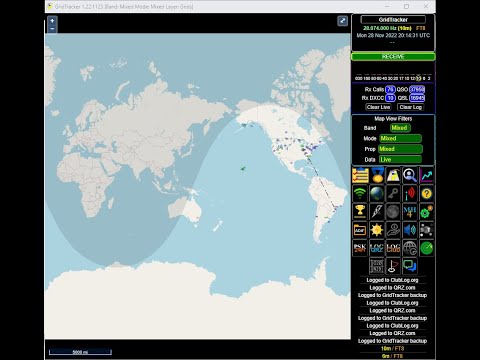This screenshot has width=480, height=360.
Task: Click the Clear Log button
Action: coord(411,107)
